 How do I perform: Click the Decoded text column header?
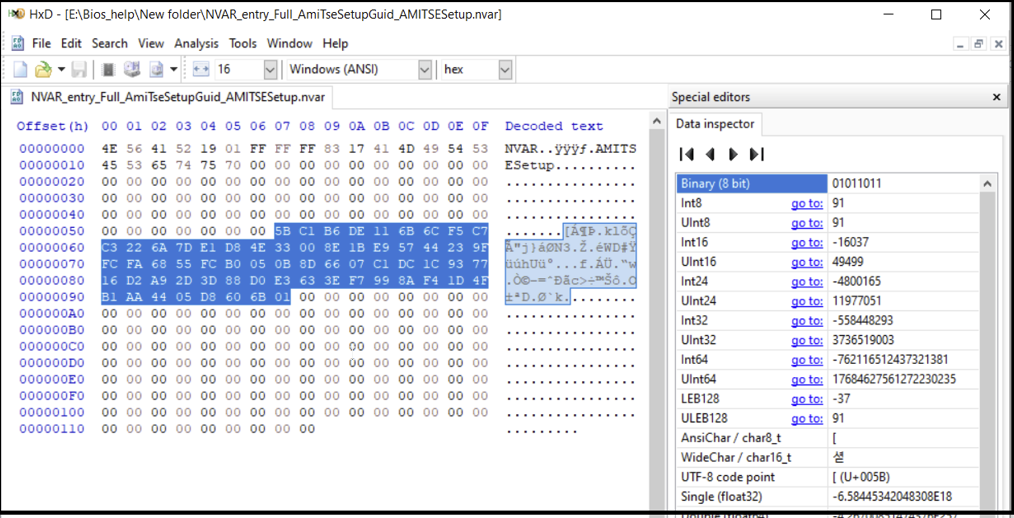tap(554, 126)
